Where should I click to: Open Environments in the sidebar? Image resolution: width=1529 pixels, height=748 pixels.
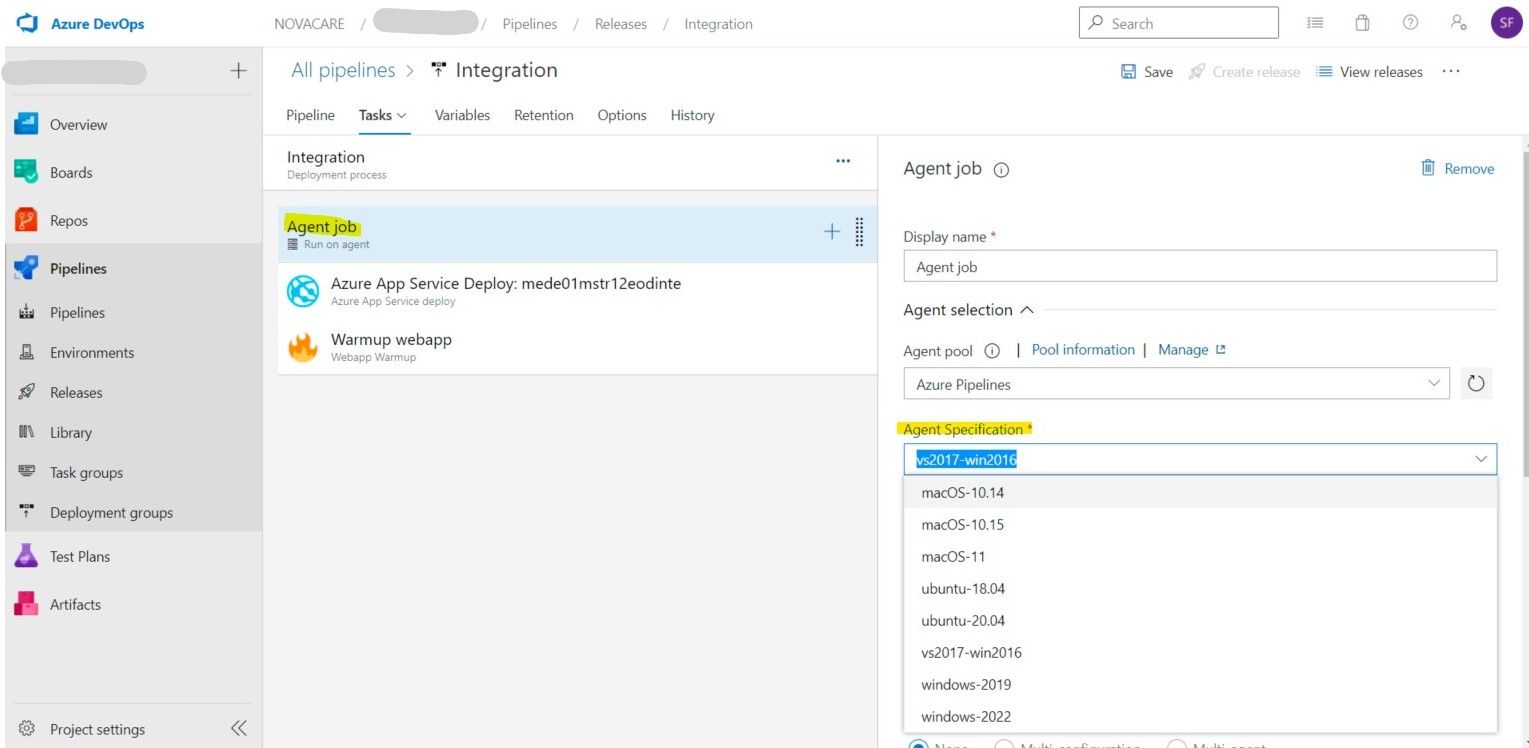point(92,352)
